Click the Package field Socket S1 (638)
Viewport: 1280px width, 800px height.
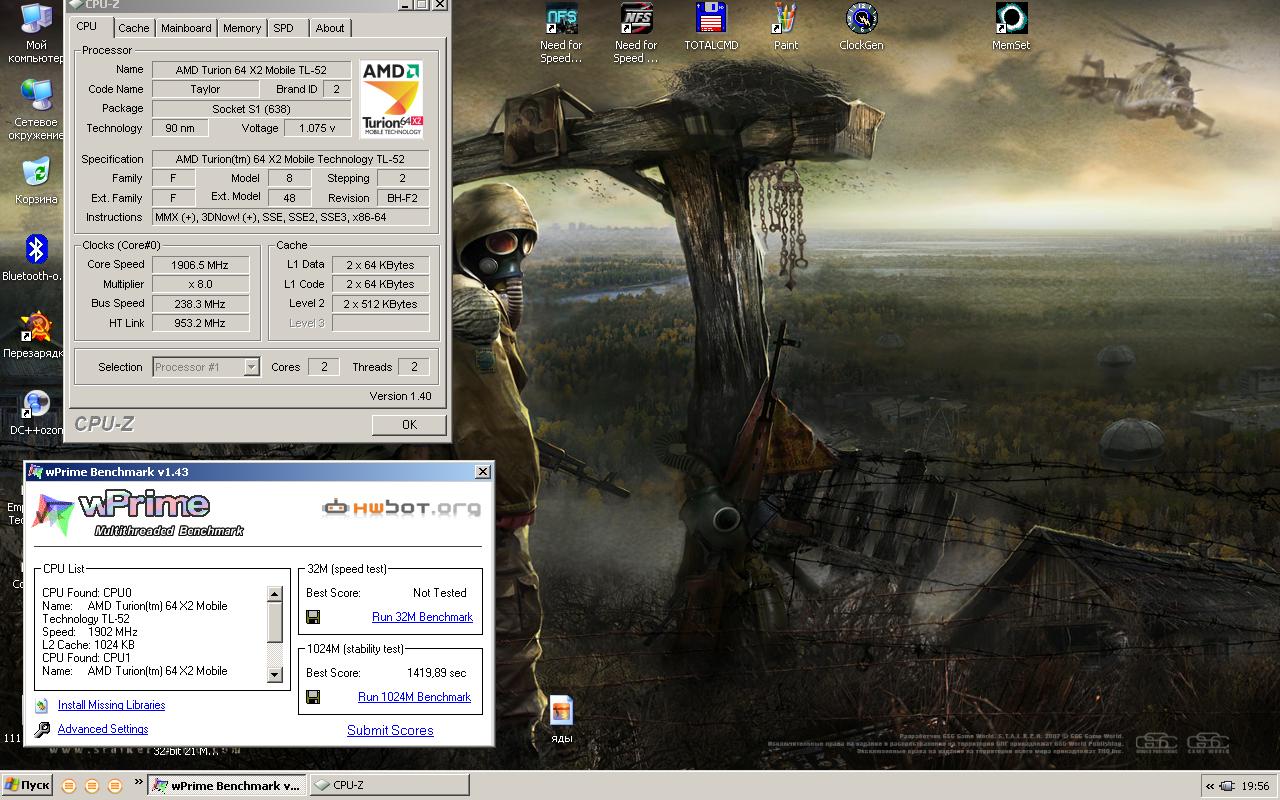(x=251, y=109)
